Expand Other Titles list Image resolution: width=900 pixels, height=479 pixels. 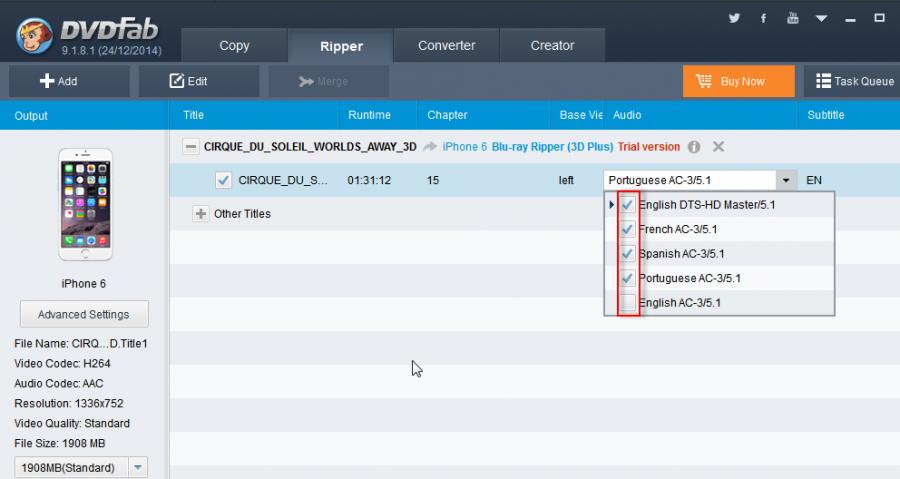pyautogui.click(x=200, y=213)
